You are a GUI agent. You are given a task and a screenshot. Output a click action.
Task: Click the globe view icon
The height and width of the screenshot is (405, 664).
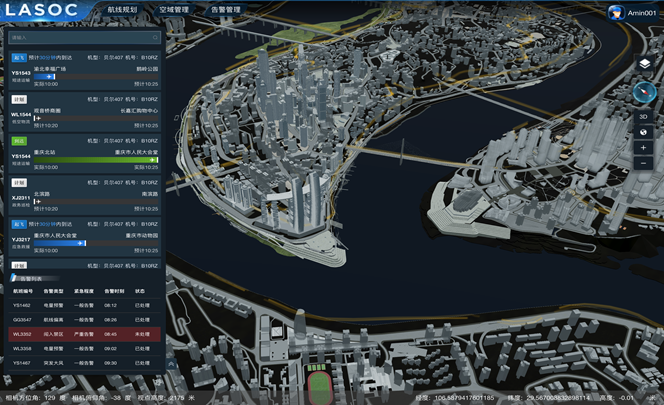point(644,132)
